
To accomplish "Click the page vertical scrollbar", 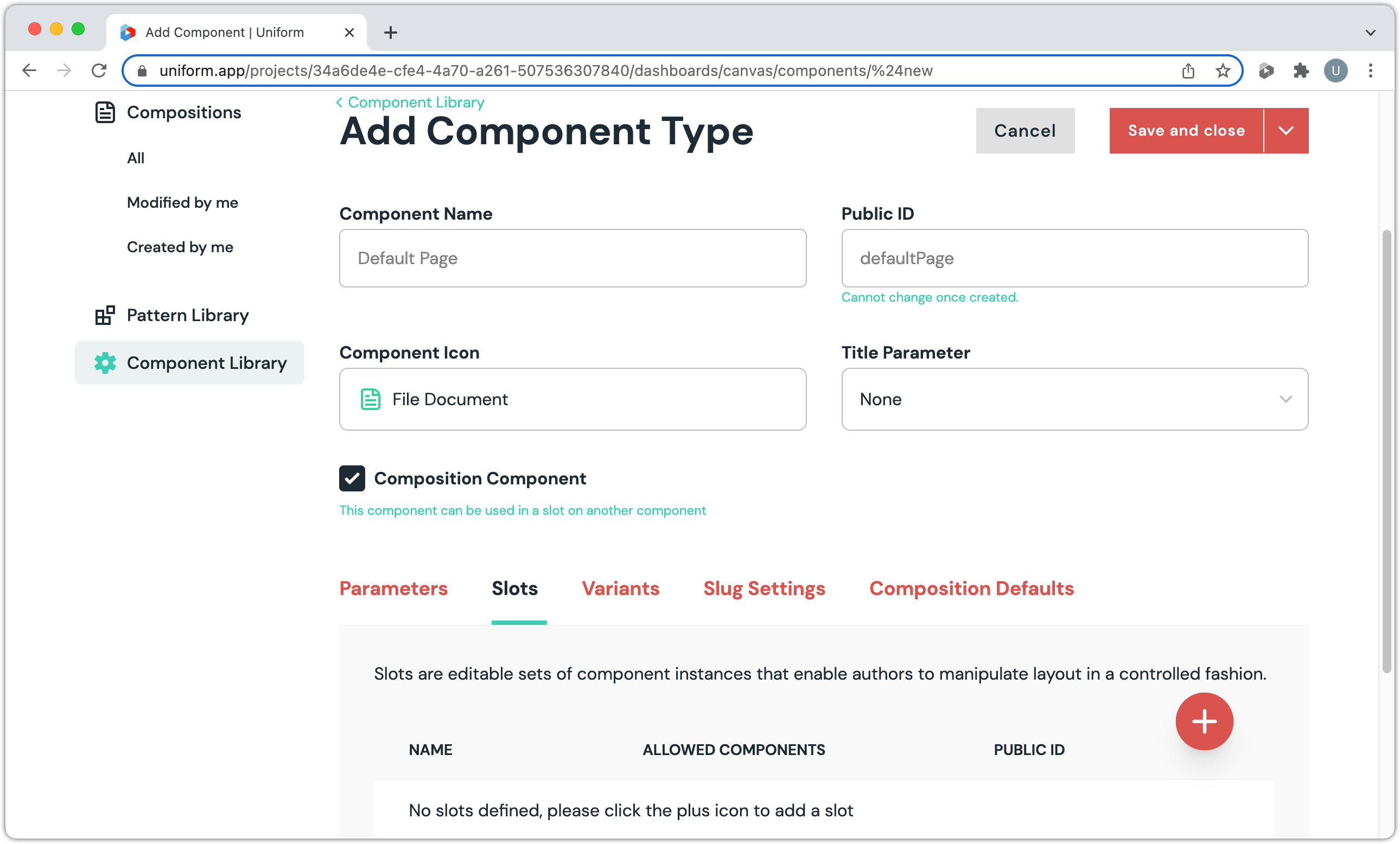I will 1386,451.
